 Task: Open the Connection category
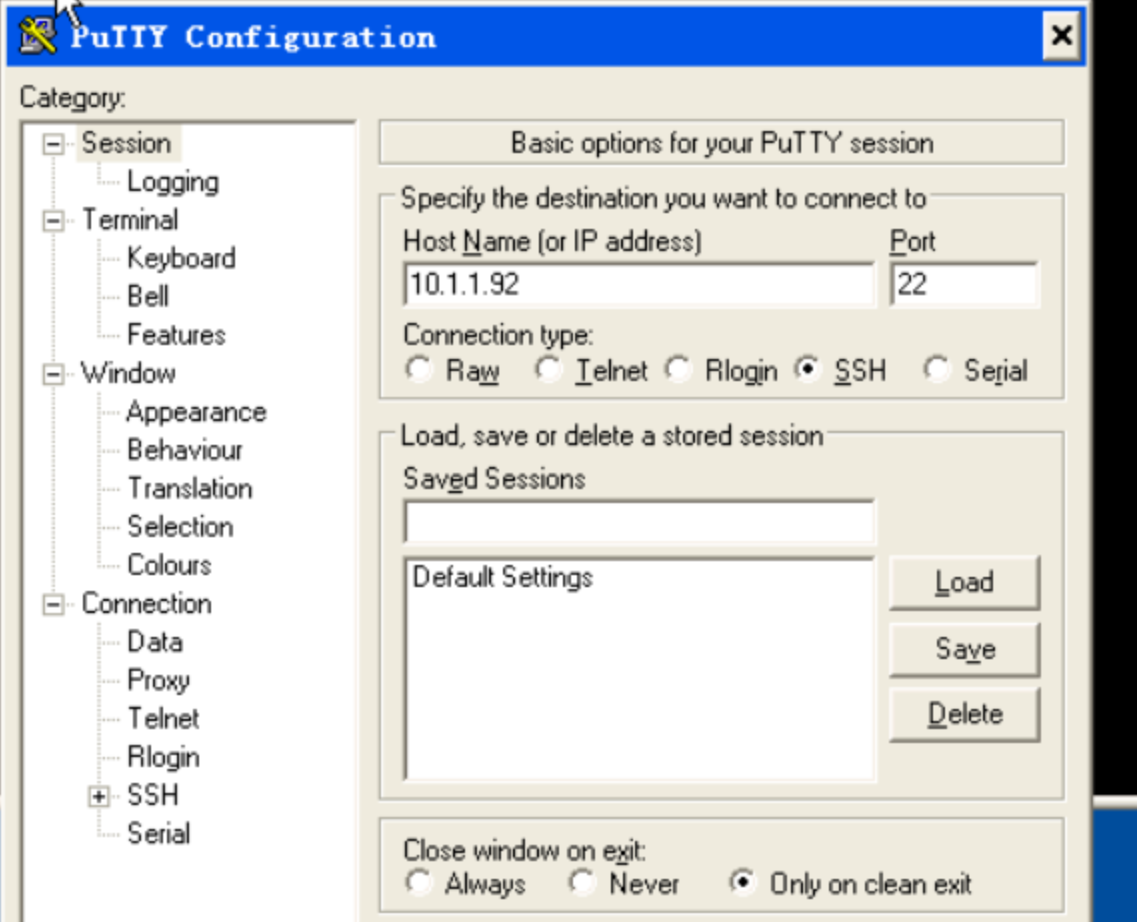pyautogui.click(x=146, y=604)
